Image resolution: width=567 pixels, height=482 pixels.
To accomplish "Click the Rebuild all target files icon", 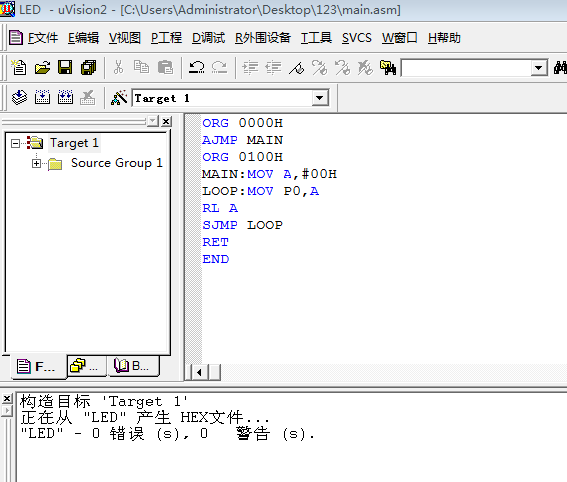I will point(65,98).
